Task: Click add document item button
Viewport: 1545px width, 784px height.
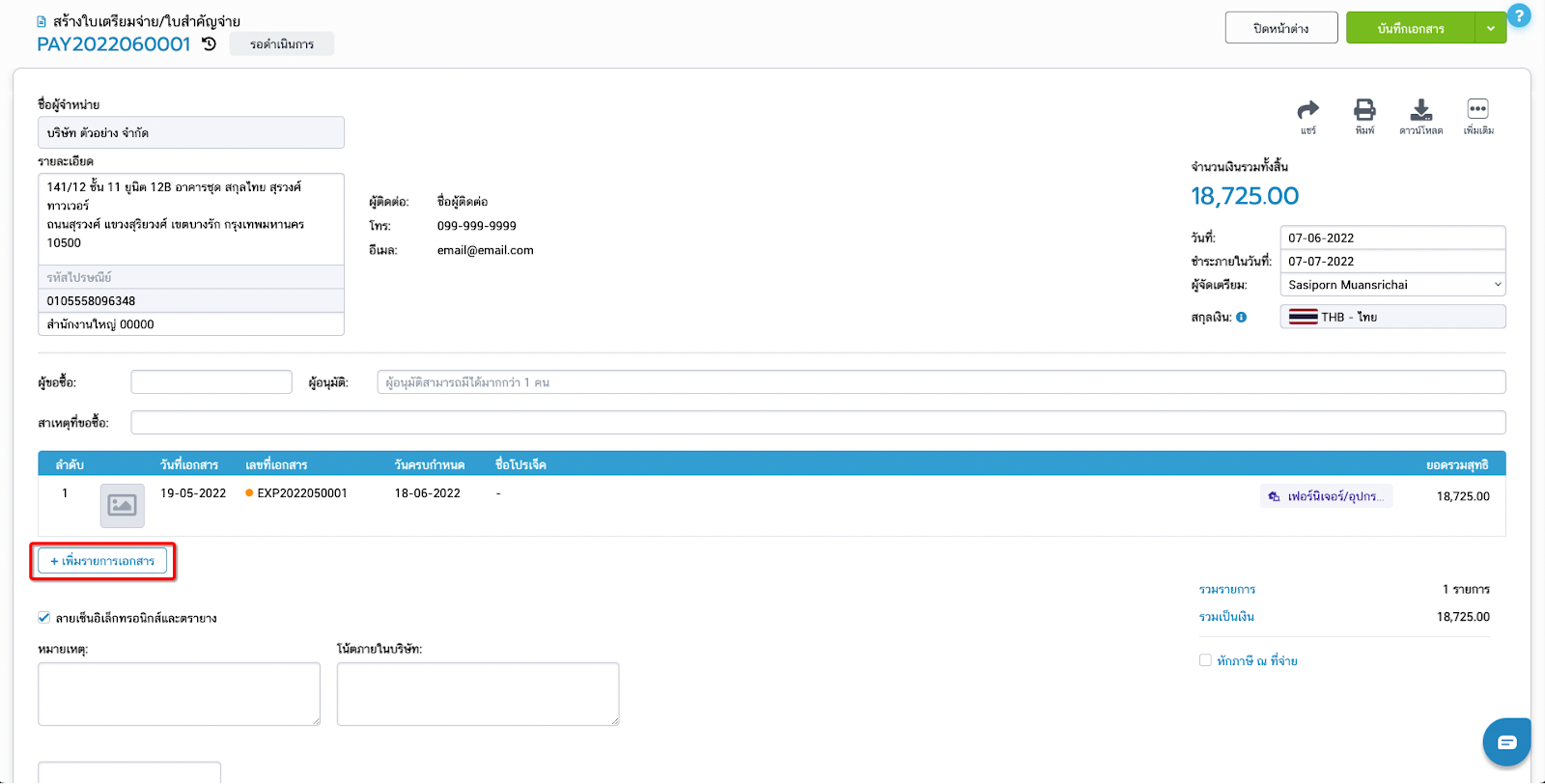Action: point(102,561)
